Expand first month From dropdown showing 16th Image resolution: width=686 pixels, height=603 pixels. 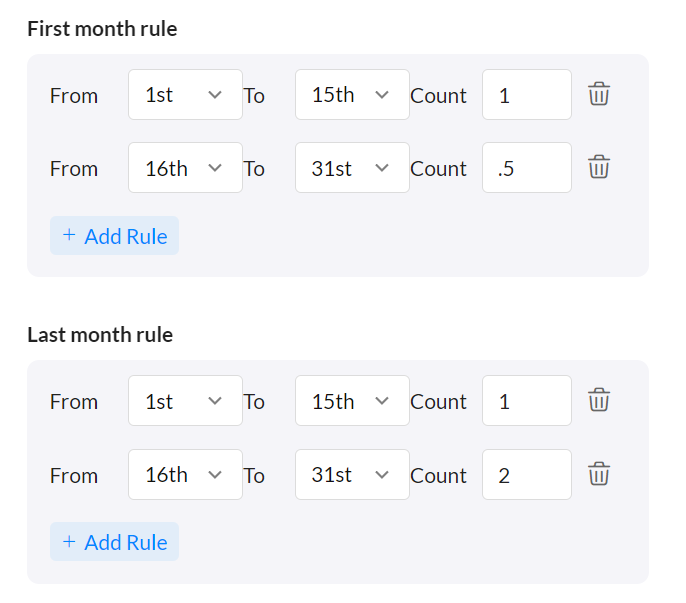(x=185, y=168)
